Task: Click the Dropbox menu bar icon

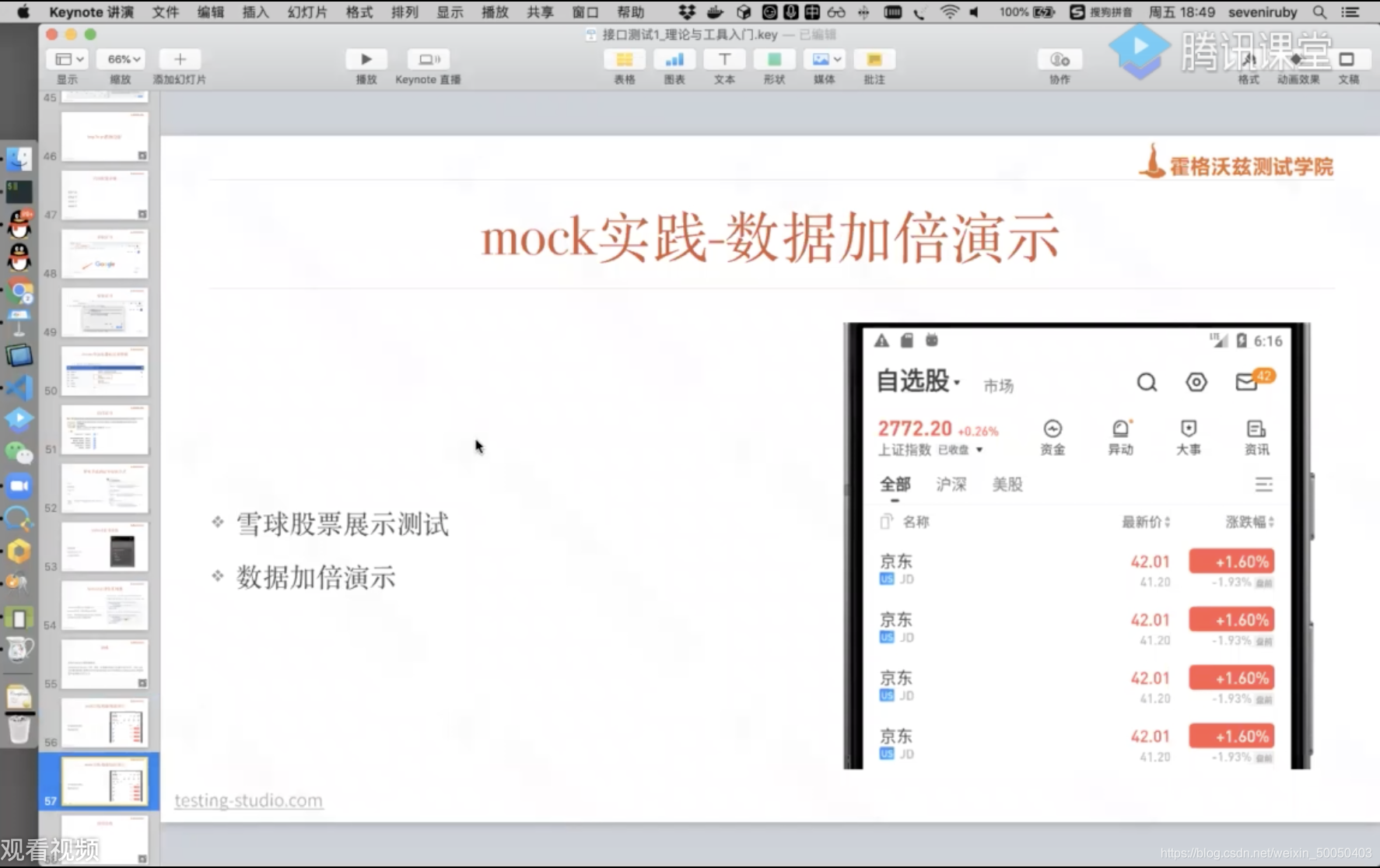Action: [686, 12]
